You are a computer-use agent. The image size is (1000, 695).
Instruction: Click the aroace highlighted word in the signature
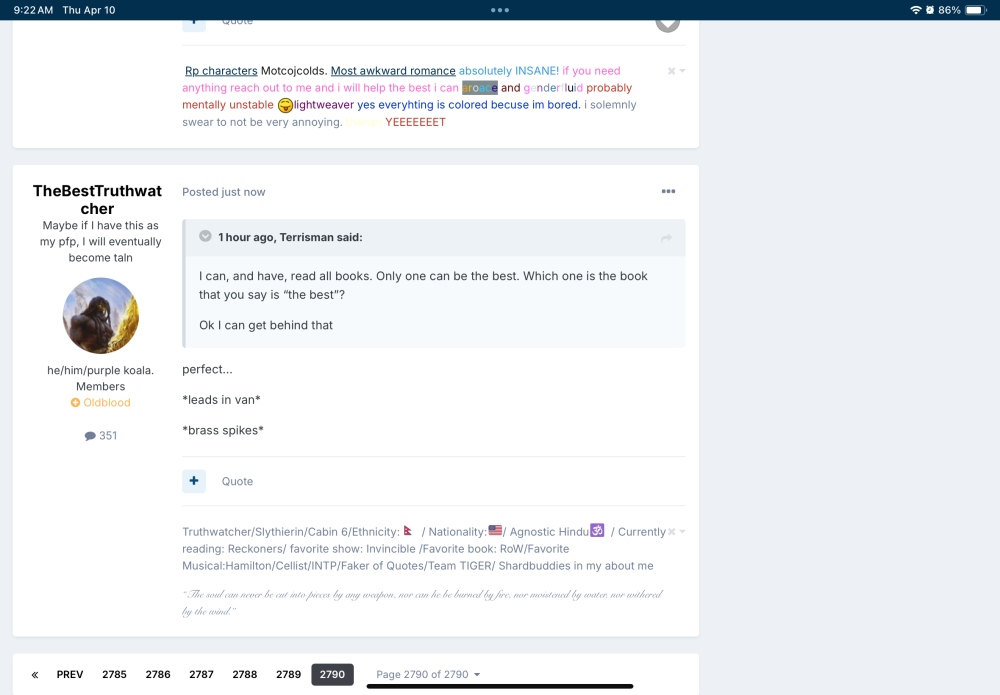point(480,88)
